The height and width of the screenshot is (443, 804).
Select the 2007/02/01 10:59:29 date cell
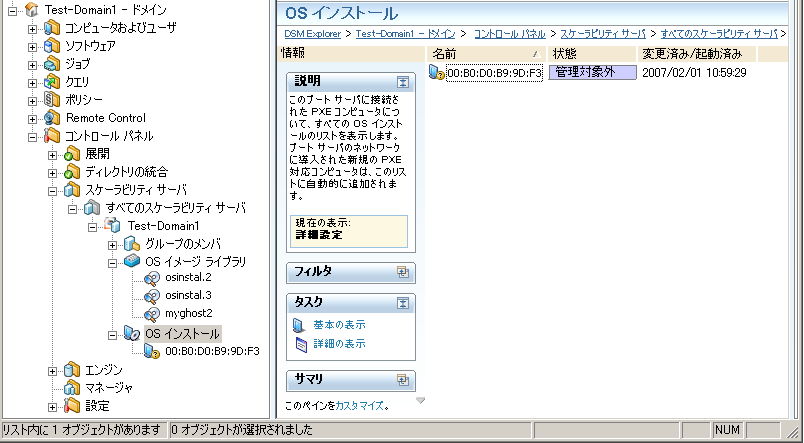[x=694, y=73]
